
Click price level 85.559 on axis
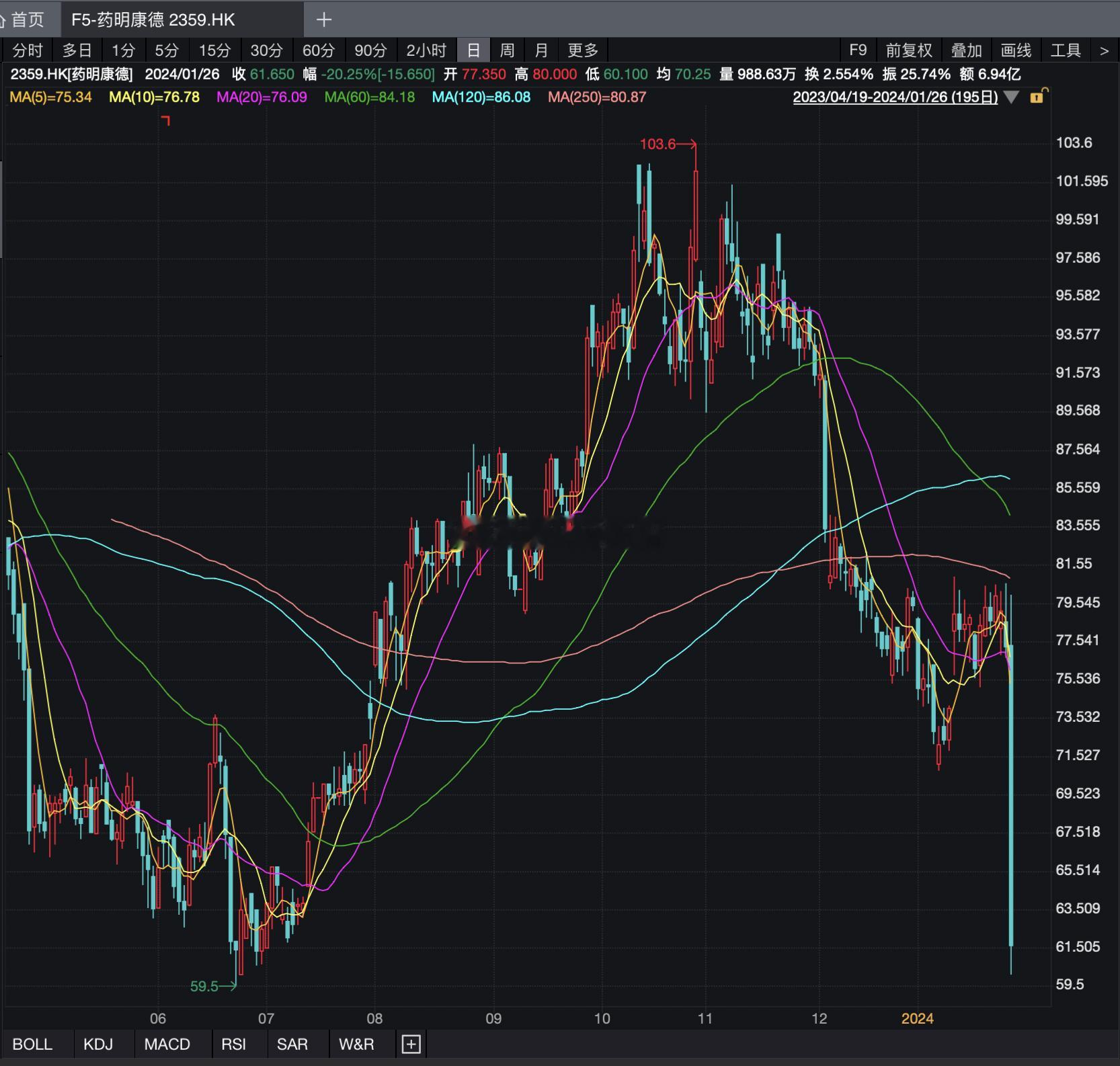tap(1078, 487)
